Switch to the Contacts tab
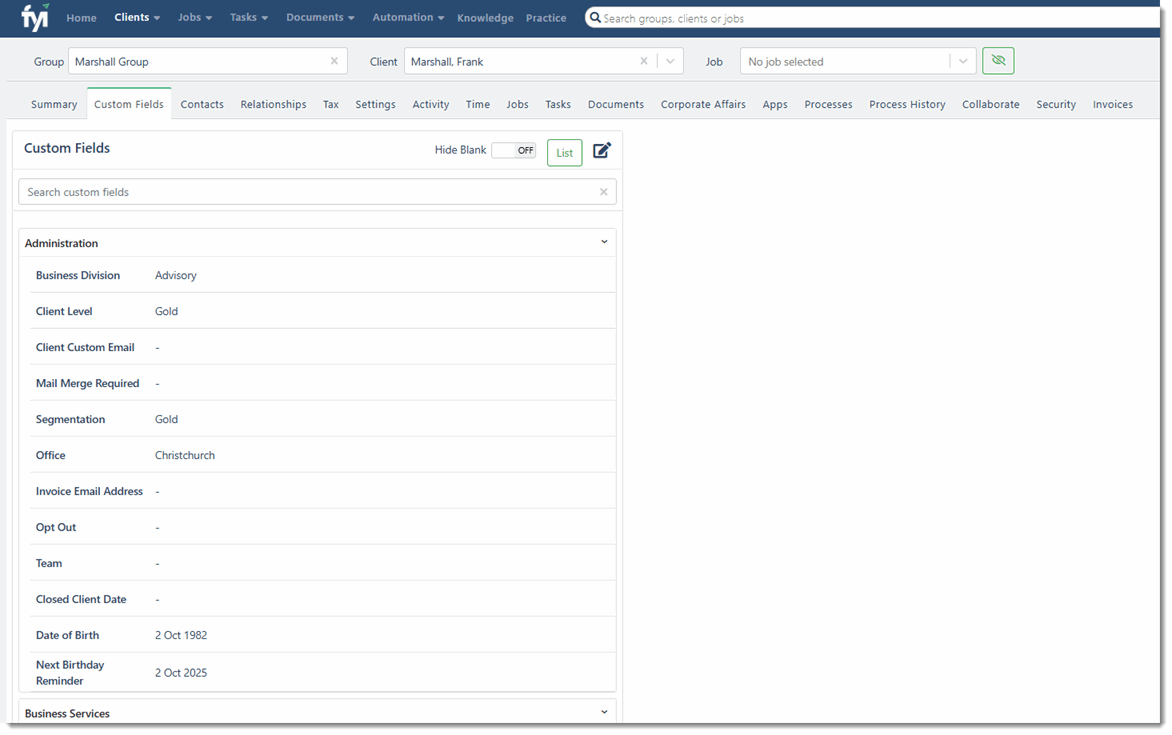The width and height of the screenshot is (1172, 735). [x=202, y=105]
